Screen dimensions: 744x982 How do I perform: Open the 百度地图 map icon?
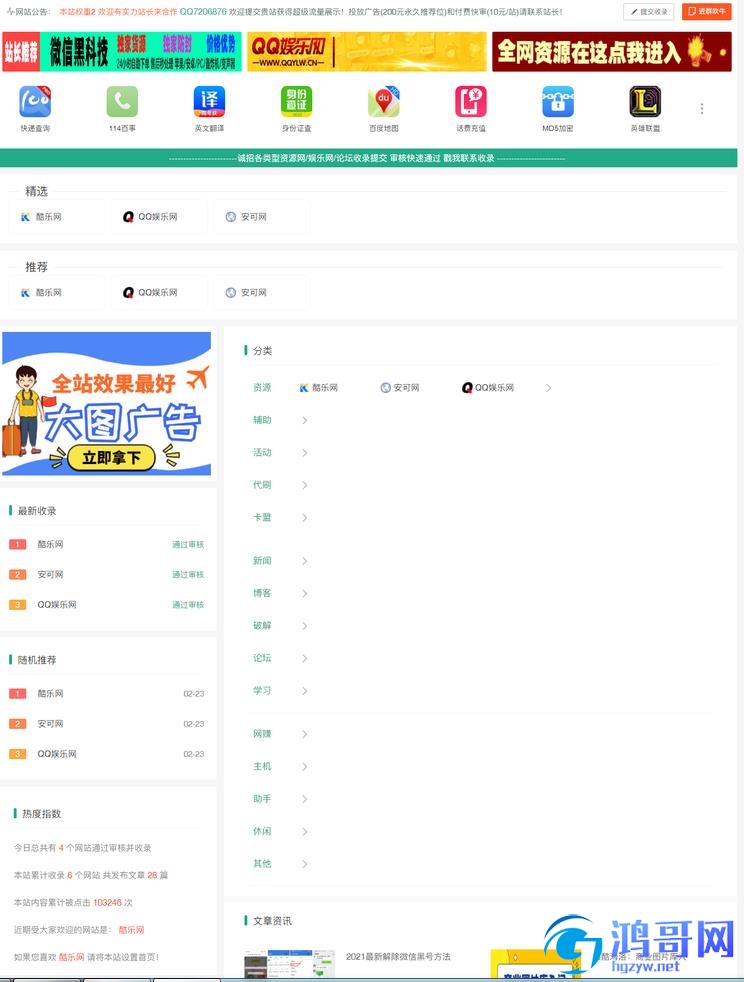(383, 101)
